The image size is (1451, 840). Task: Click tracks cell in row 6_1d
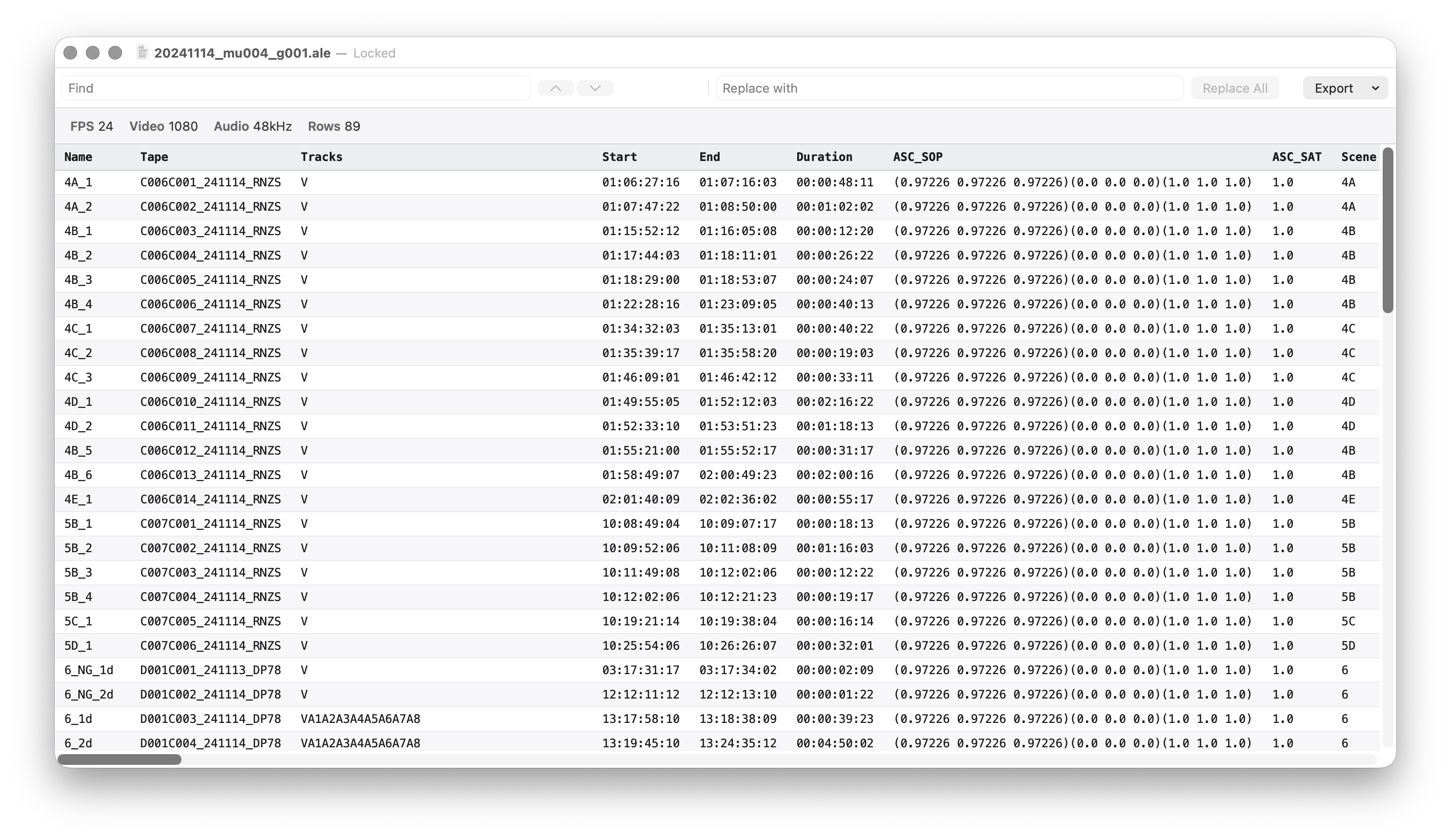click(361, 719)
